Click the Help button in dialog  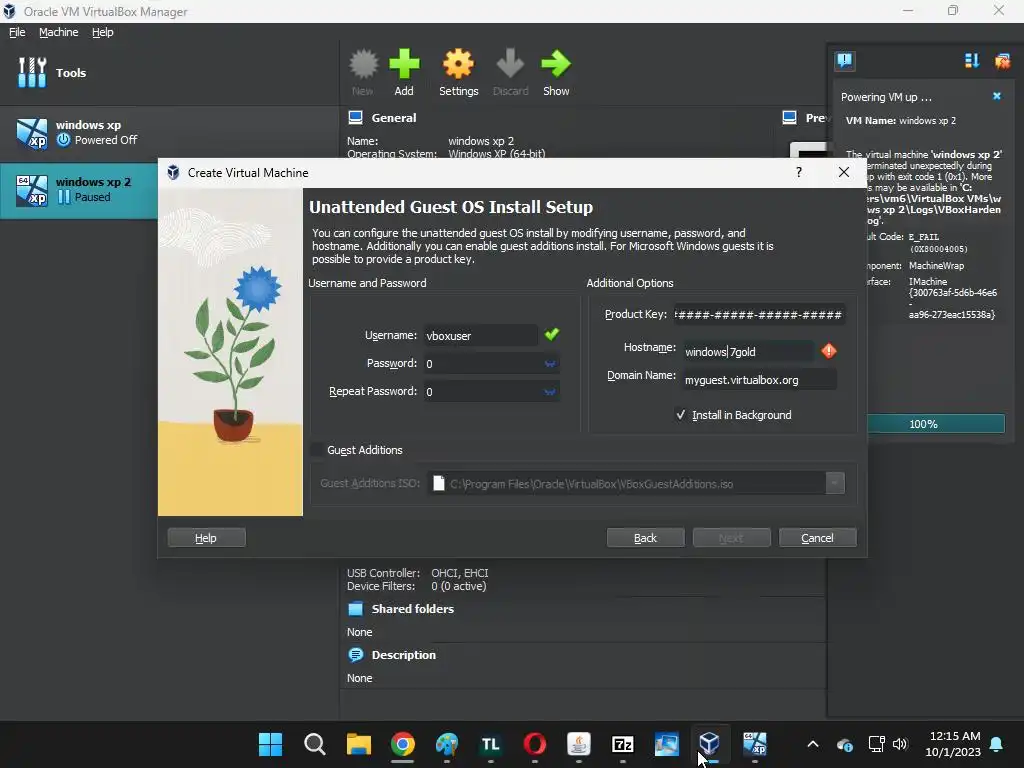[206, 537]
